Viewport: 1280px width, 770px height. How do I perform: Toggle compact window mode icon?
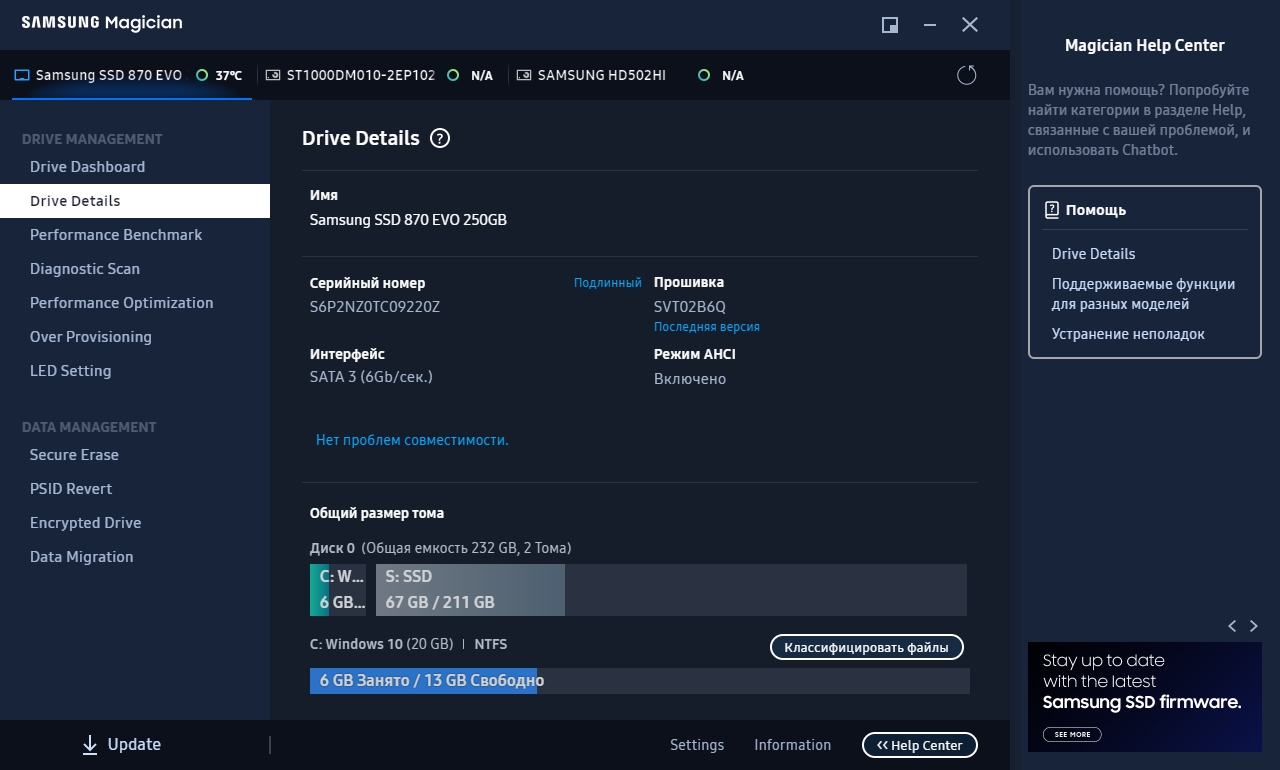(x=890, y=25)
